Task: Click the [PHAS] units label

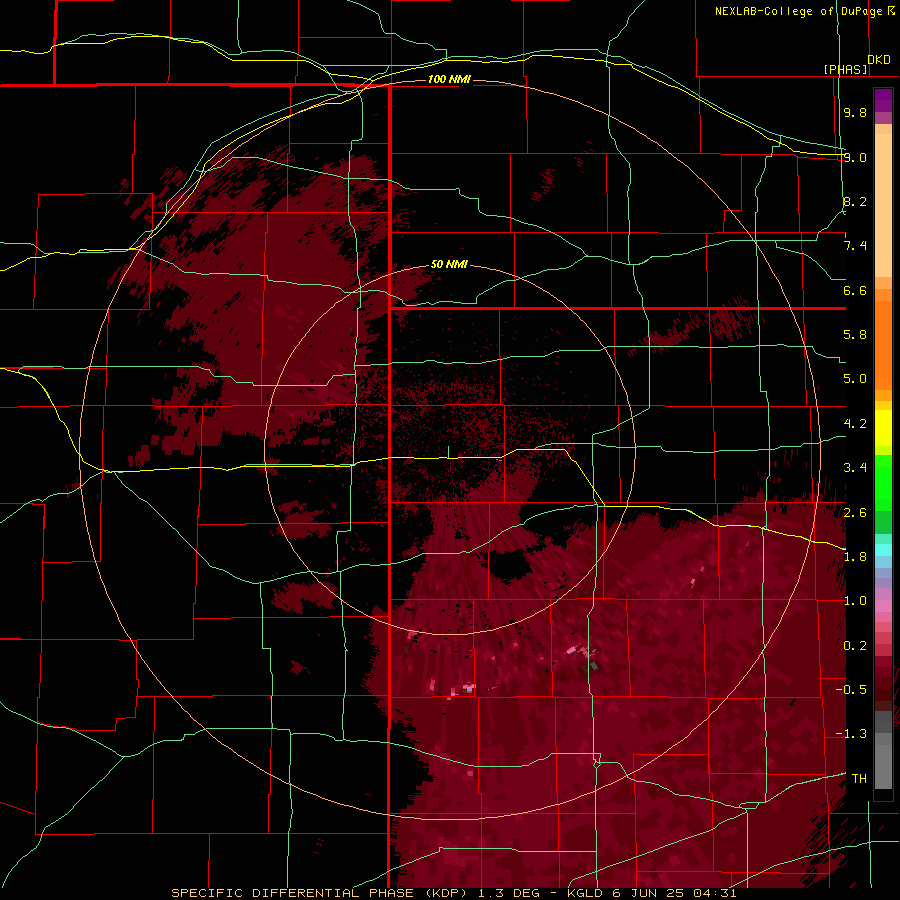Action: pos(846,69)
